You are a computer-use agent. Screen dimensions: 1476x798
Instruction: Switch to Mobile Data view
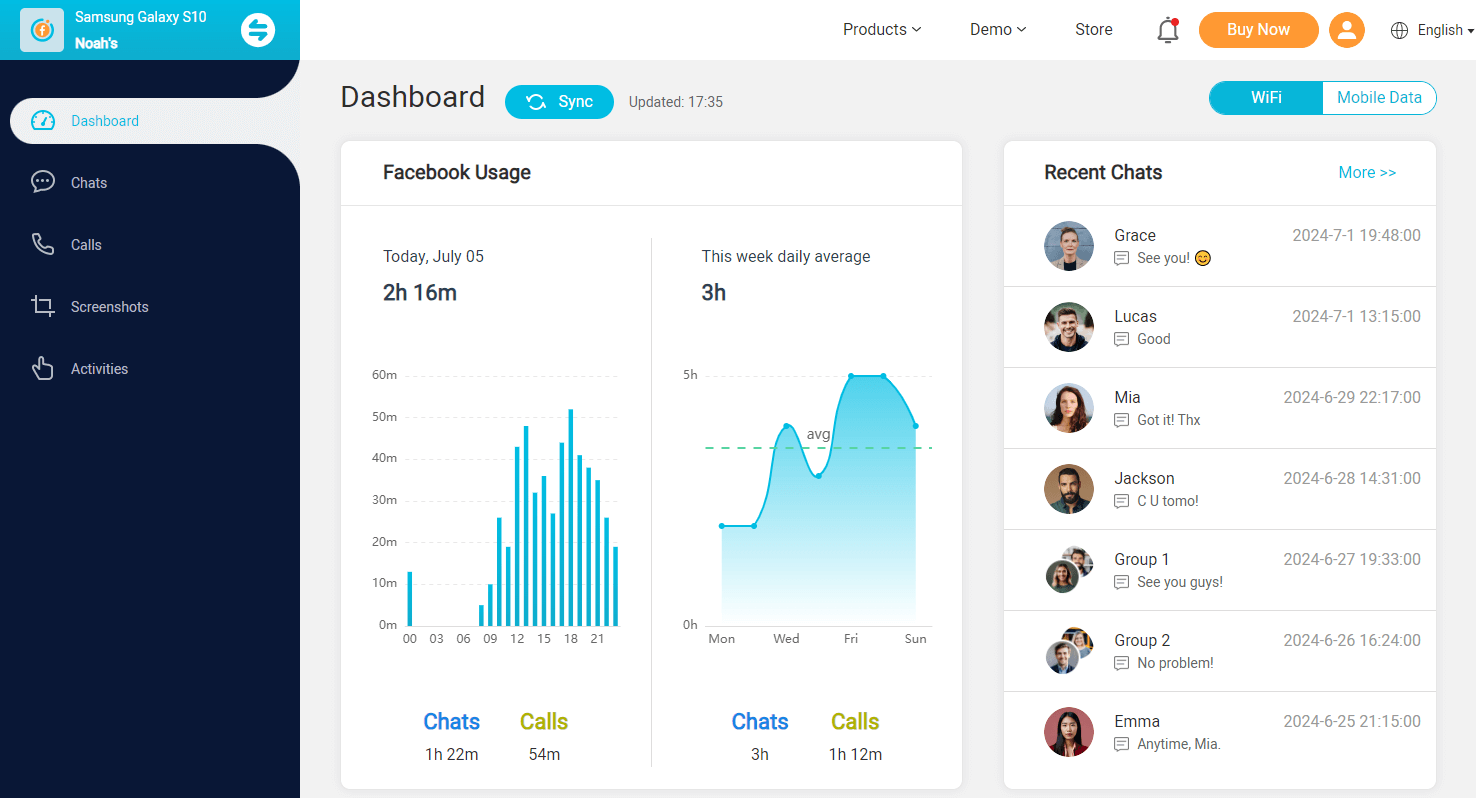click(x=1379, y=98)
